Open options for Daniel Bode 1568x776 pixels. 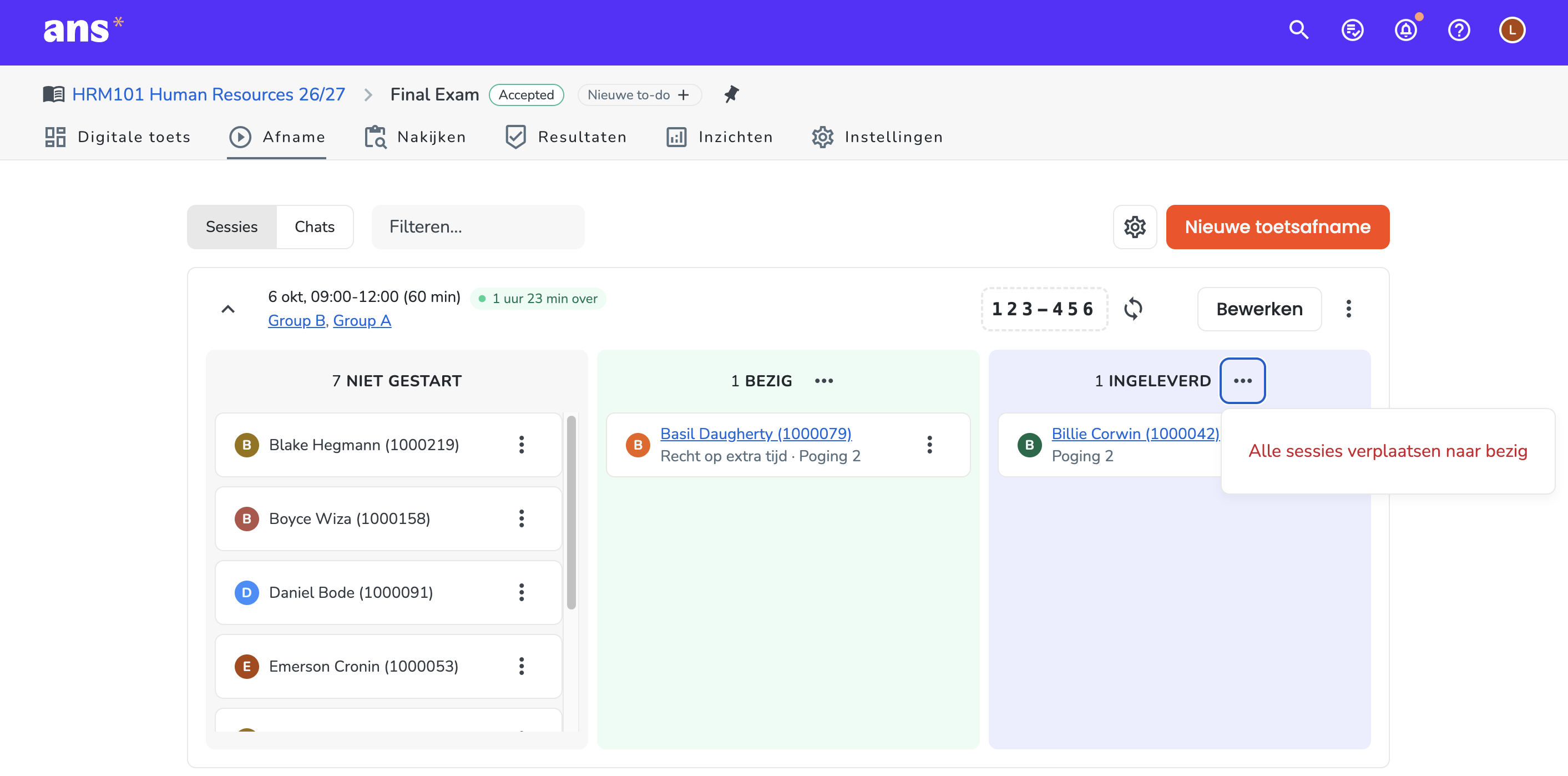coord(522,592)
